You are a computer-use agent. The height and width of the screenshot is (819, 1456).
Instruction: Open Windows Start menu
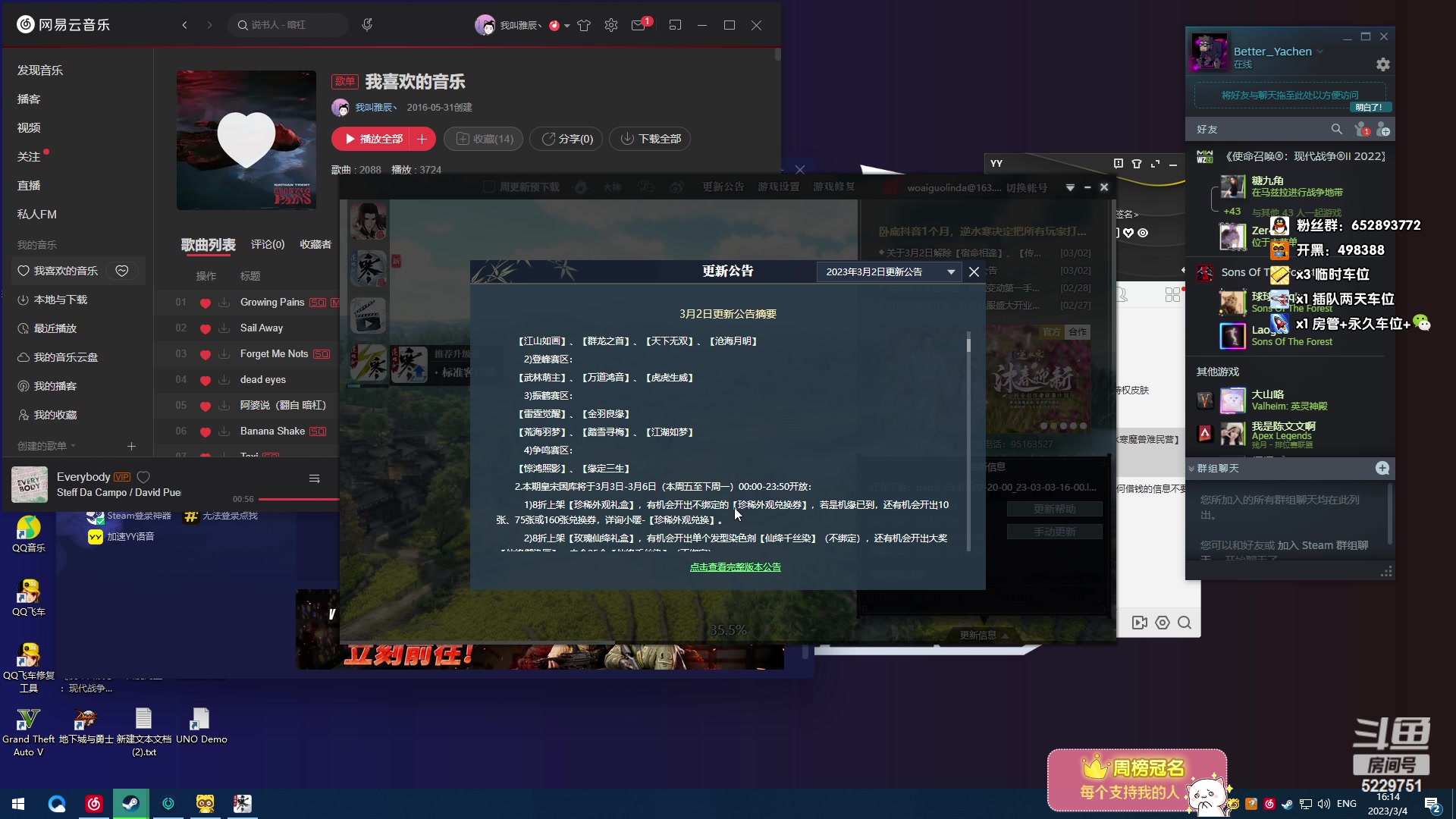(x=18, y=804)
